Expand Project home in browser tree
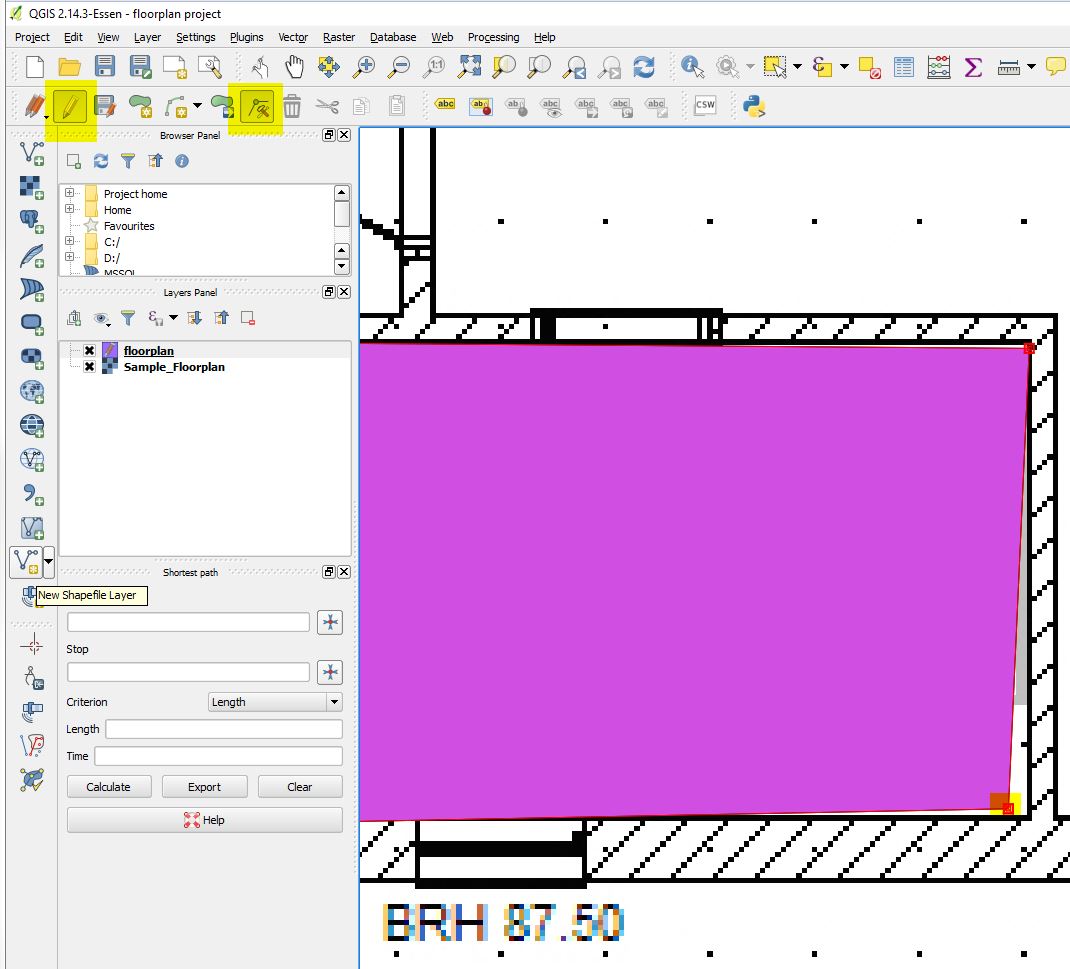The image size is (1070, 969). [x=70, y=193]
